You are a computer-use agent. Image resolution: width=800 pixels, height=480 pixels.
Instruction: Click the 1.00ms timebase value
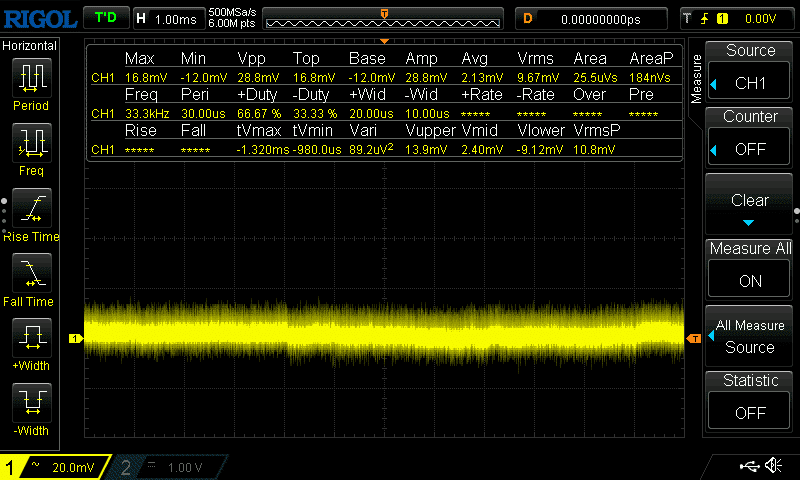click(x=176, y=19)
